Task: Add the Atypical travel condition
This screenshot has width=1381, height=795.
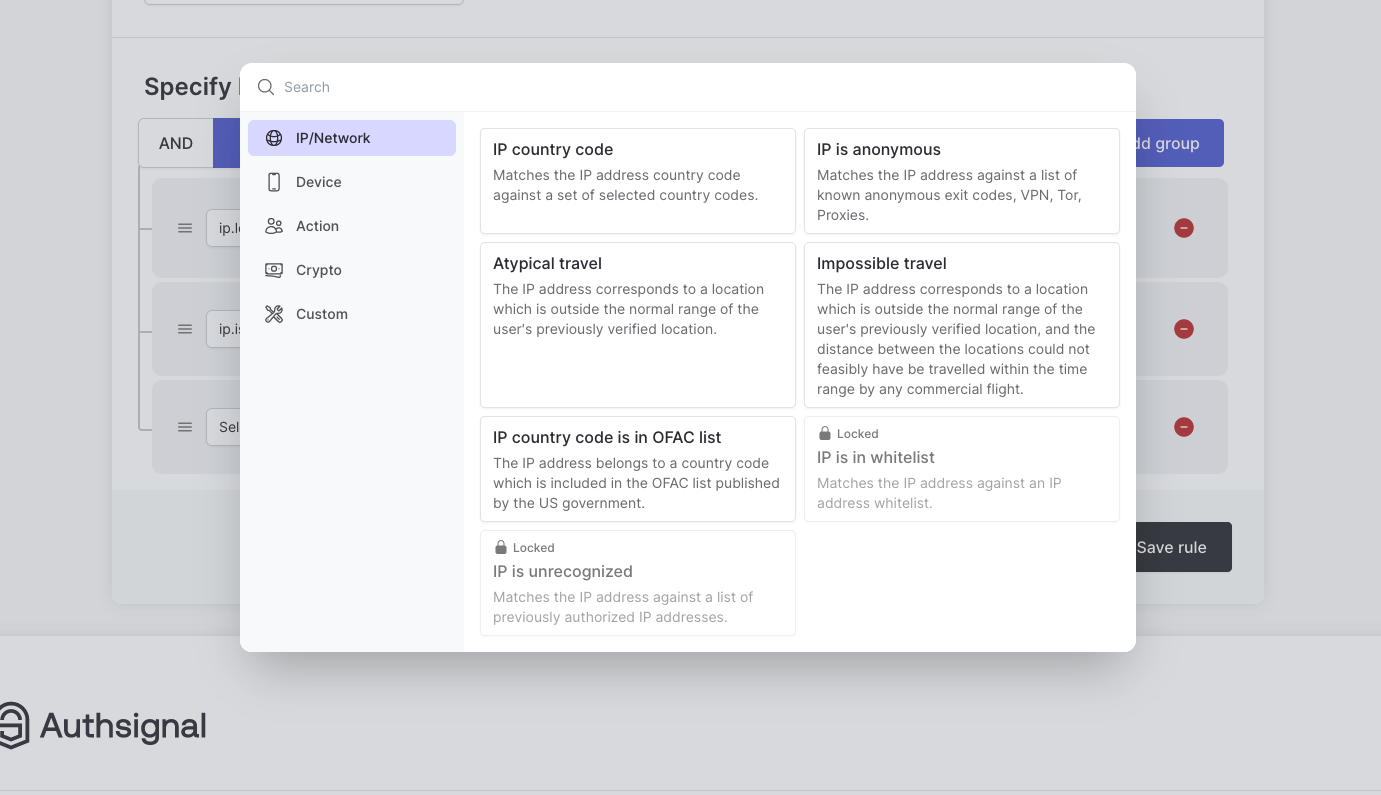Action: pyautogui.click(x=638, y=324)
